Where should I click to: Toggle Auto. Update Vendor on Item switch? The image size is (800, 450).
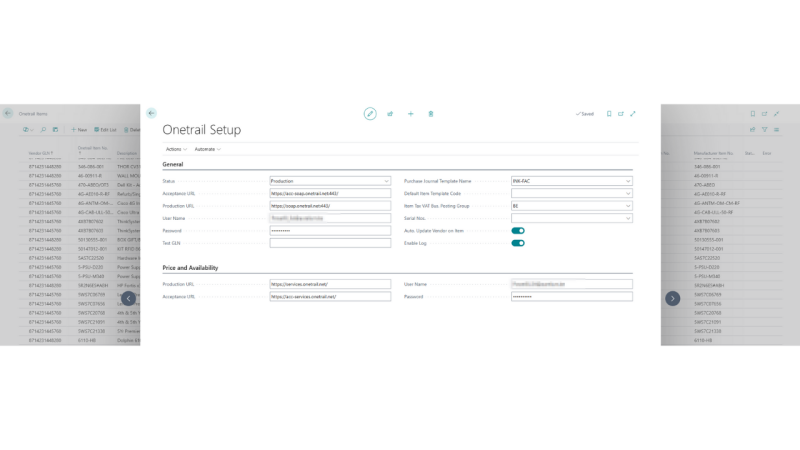coord(518,231)
